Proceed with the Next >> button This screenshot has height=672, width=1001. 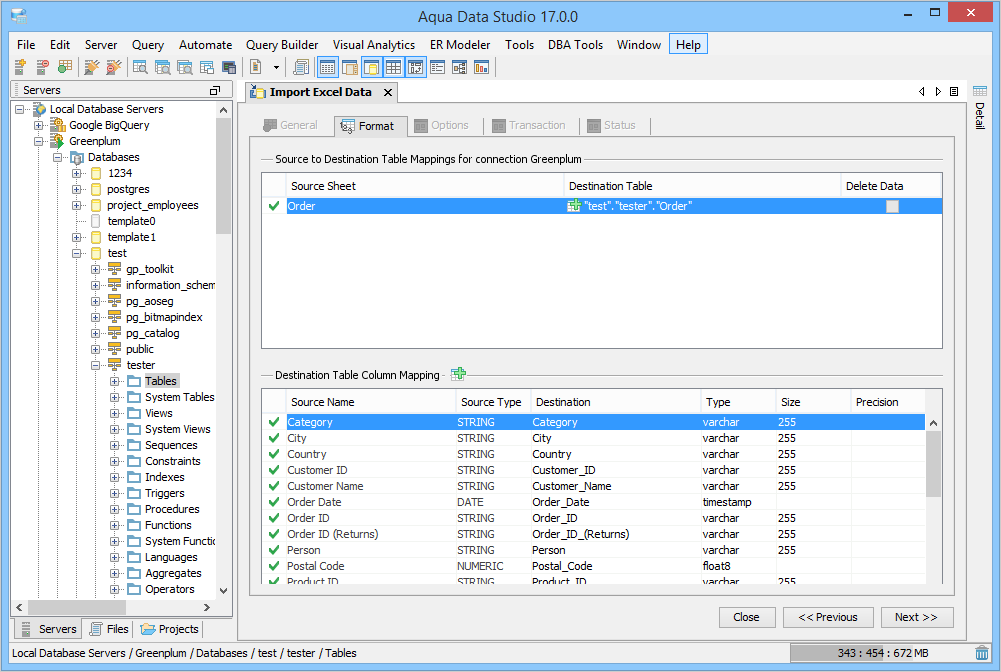click(917, 617)
